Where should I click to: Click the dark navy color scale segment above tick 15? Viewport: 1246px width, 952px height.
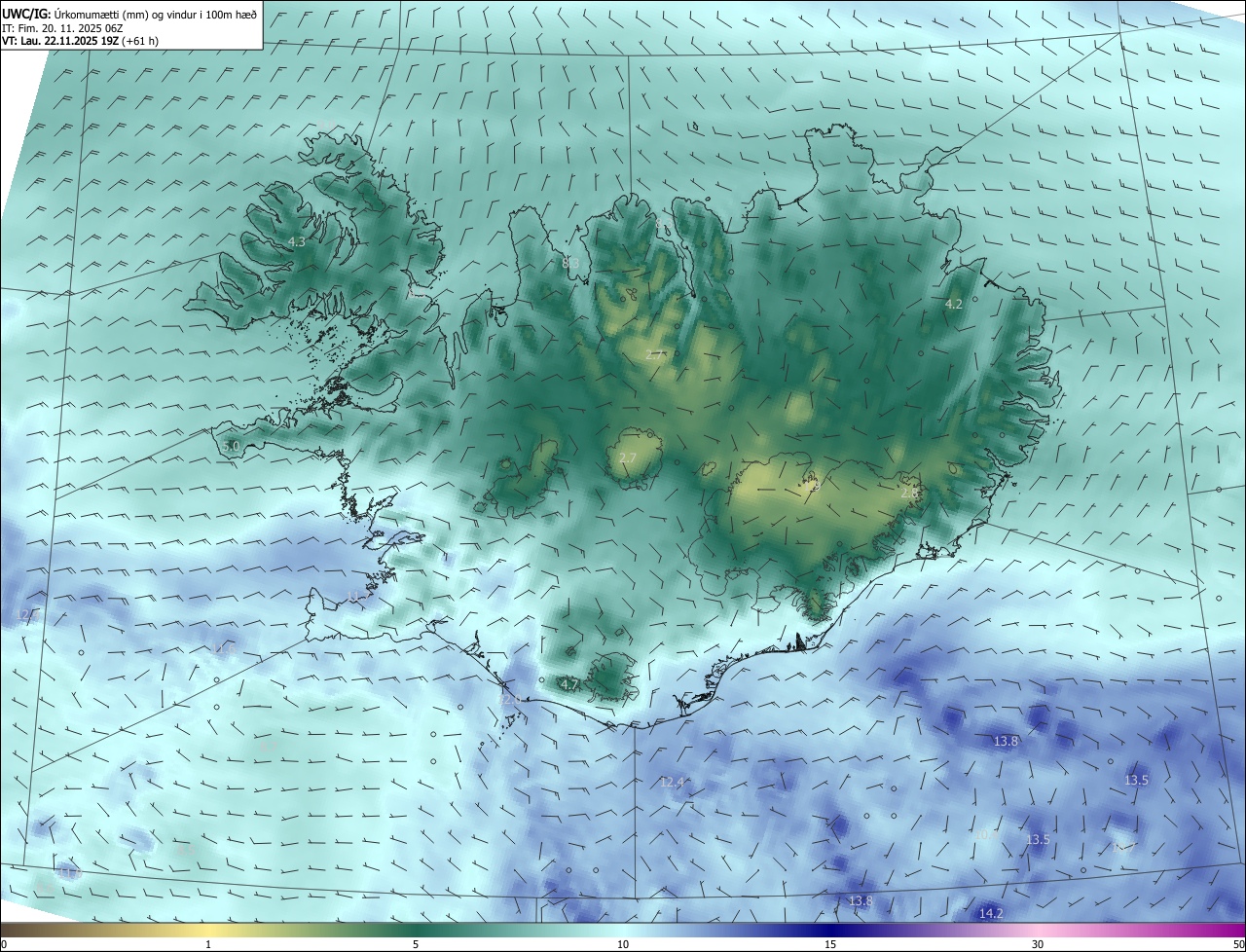(830, 930)
